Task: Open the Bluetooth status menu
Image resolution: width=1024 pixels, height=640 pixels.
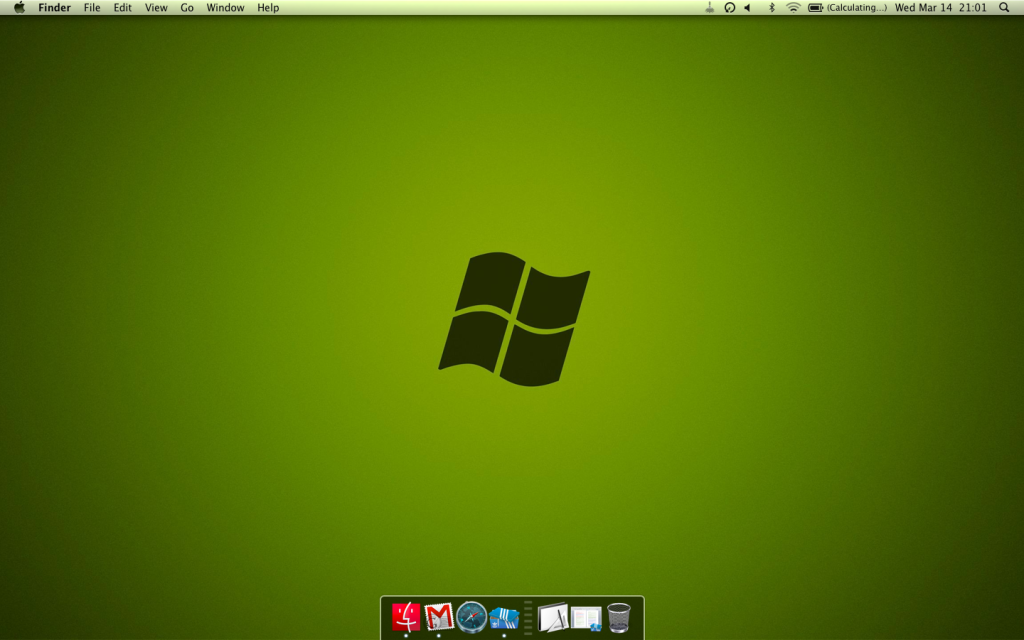Action: coord(771,8)
